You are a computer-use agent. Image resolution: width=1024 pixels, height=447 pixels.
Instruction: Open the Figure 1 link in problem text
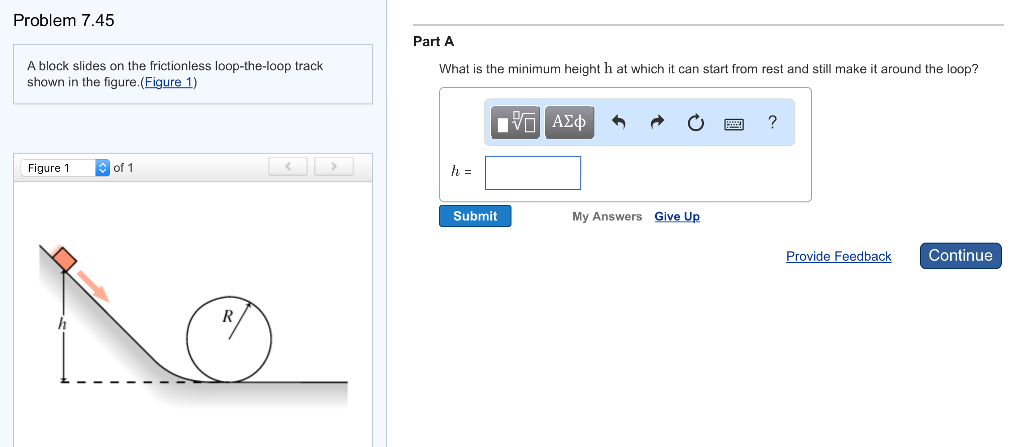click(x=169, y=82)
